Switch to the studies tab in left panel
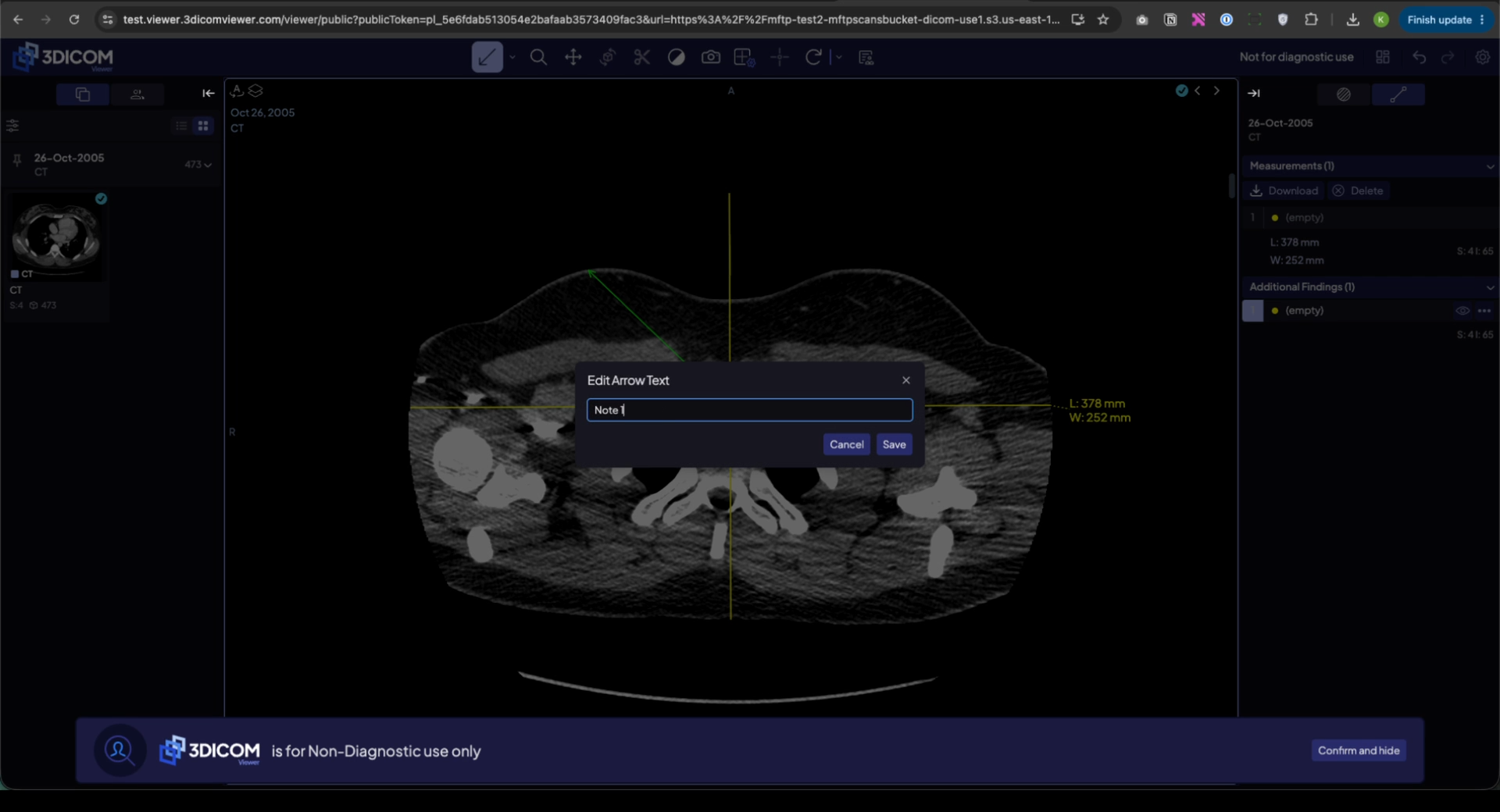 83,94
